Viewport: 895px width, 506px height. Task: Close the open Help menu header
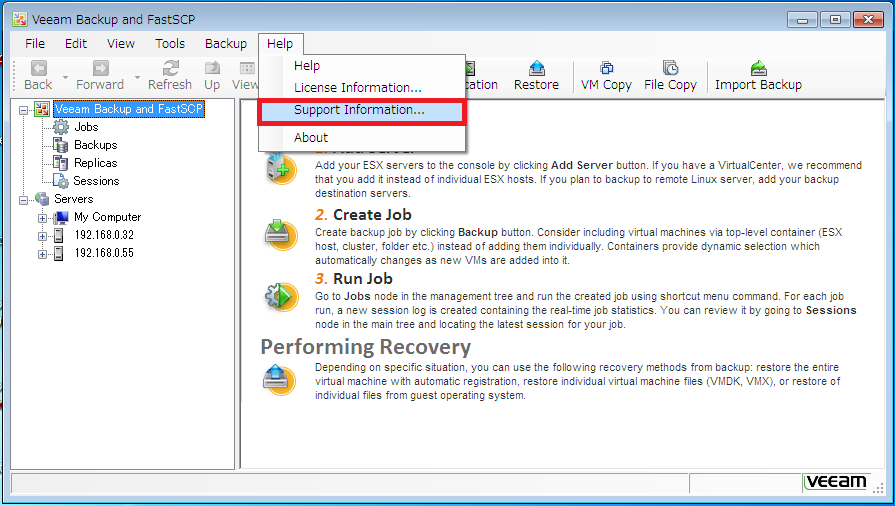(280, 43)
